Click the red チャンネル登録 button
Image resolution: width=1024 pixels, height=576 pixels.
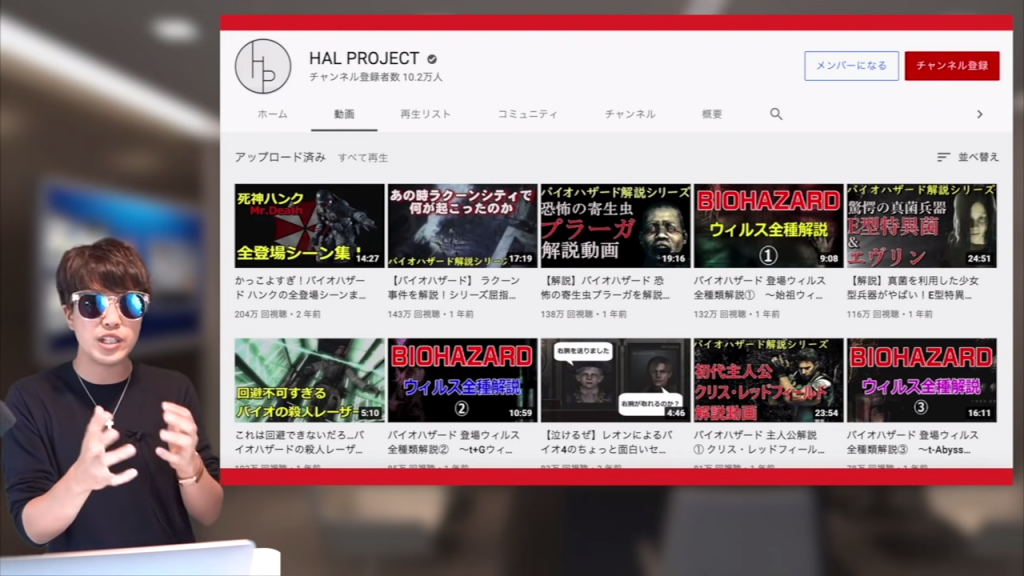952,66
